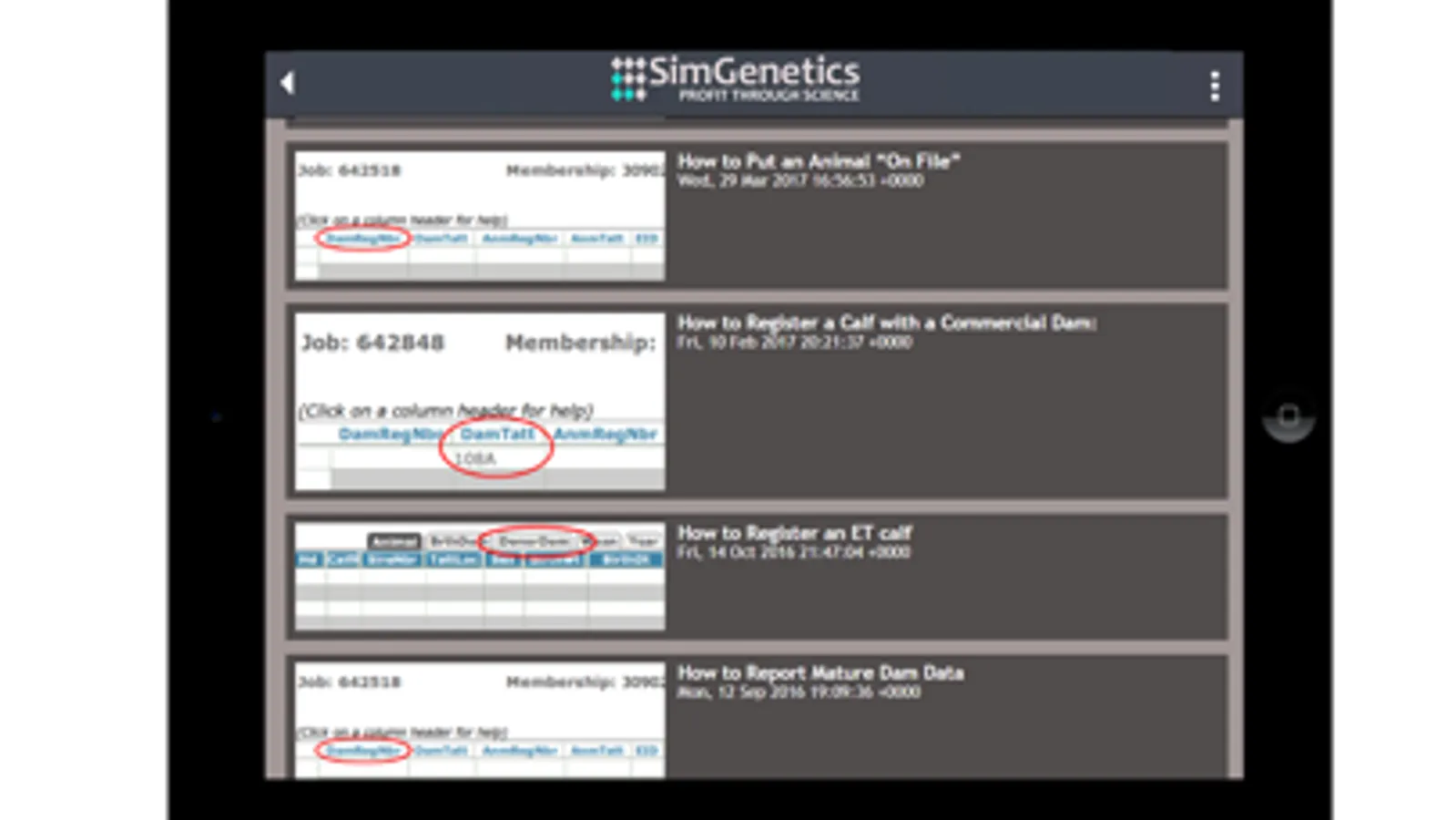
Task: Select thumbnail for Mature Dam Data article
Action: tap(480, 721)
